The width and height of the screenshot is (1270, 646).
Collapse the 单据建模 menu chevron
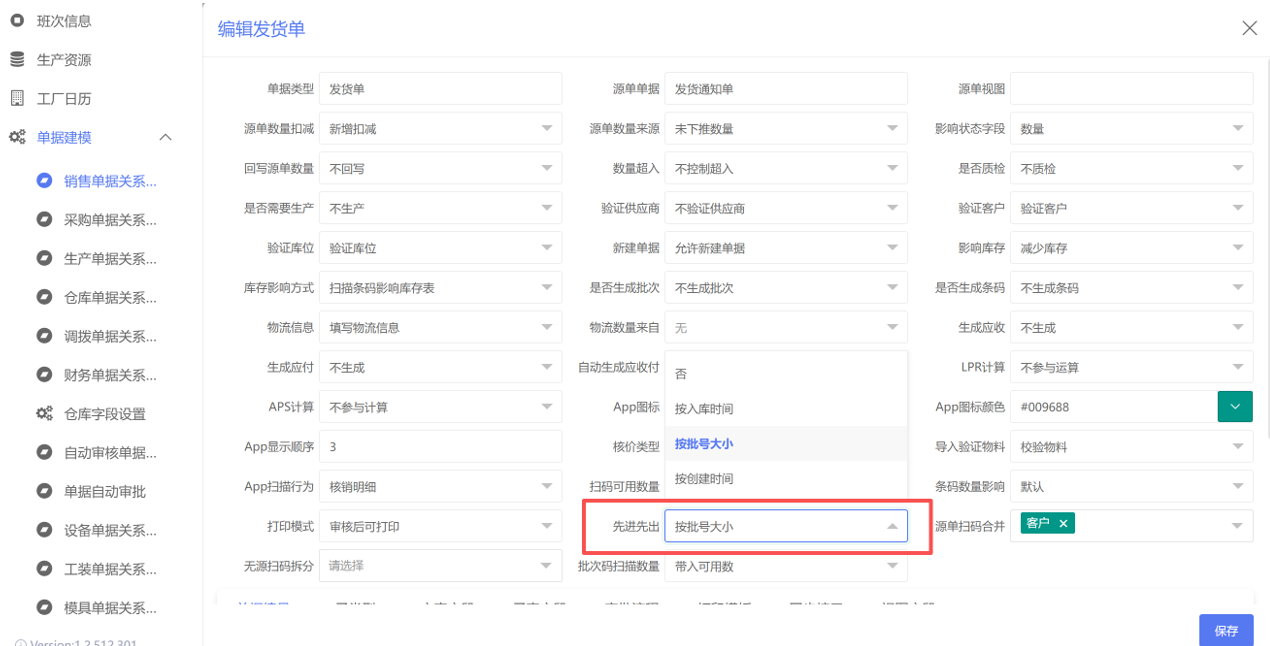click(x=166, y=137)
